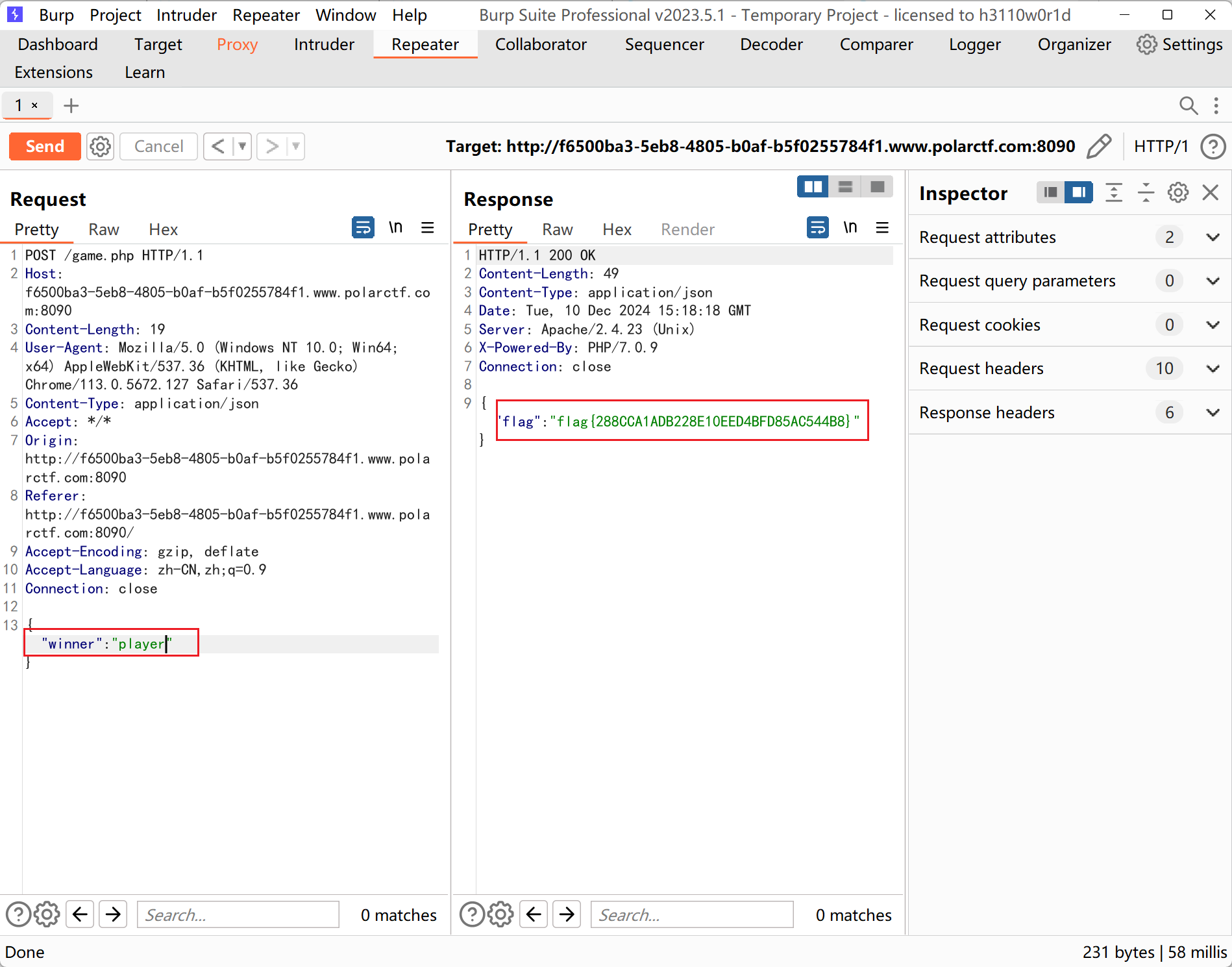The image size is (1232, 967).
Task: Select side-by-side request/response layout
Action: pyautogui.click(x=813, y=187)
